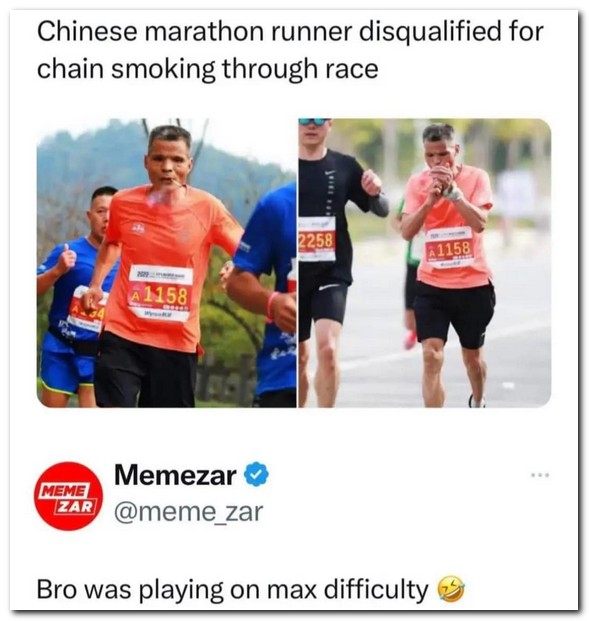This screenshot has height=621, width=589.
Task: Click the sunglasses on black-shirt runner
Action: [314, 121]
